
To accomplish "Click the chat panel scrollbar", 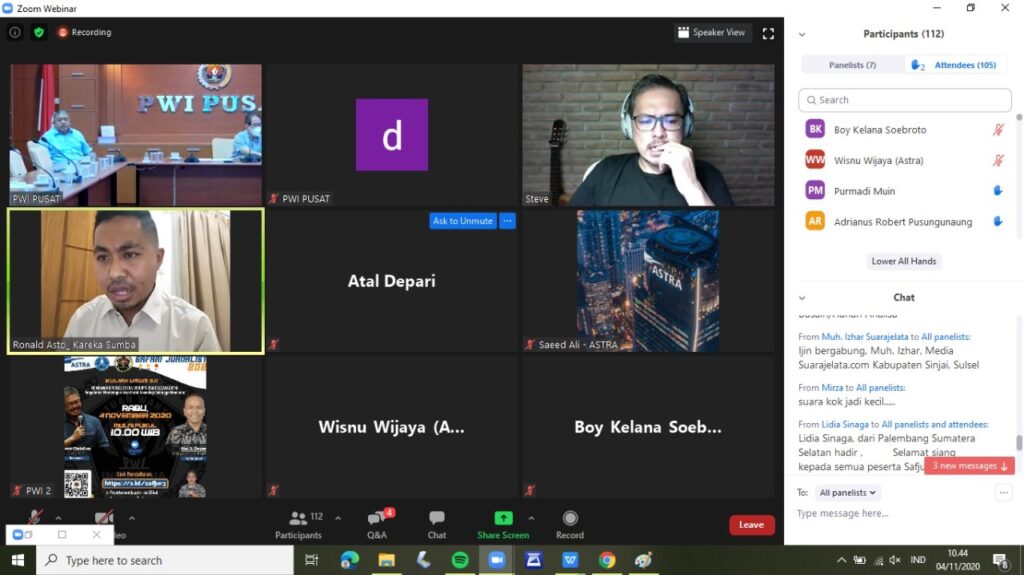I will coord(1019,442).
